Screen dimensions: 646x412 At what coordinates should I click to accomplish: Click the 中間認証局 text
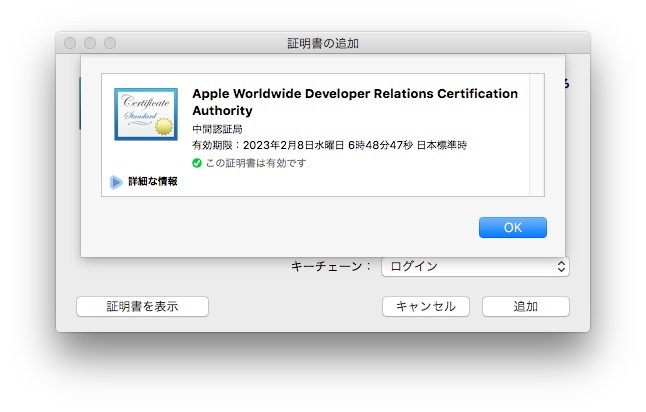[217, 129]
